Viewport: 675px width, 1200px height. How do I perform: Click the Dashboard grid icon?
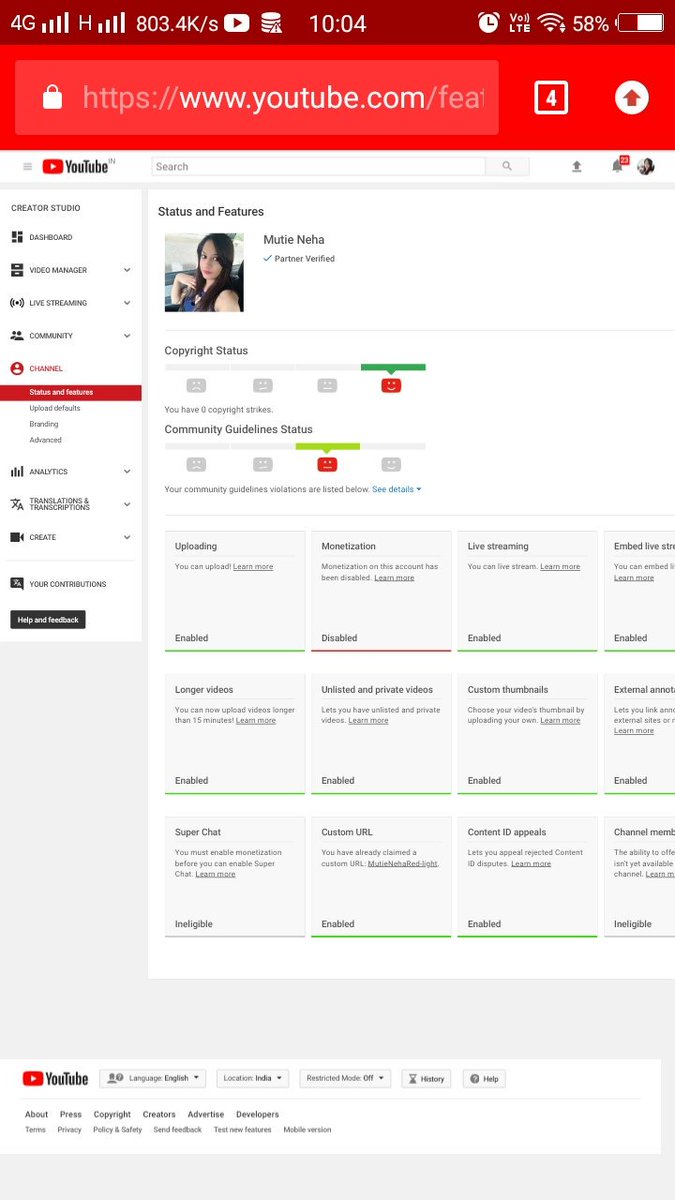click(x=17, y=237)
